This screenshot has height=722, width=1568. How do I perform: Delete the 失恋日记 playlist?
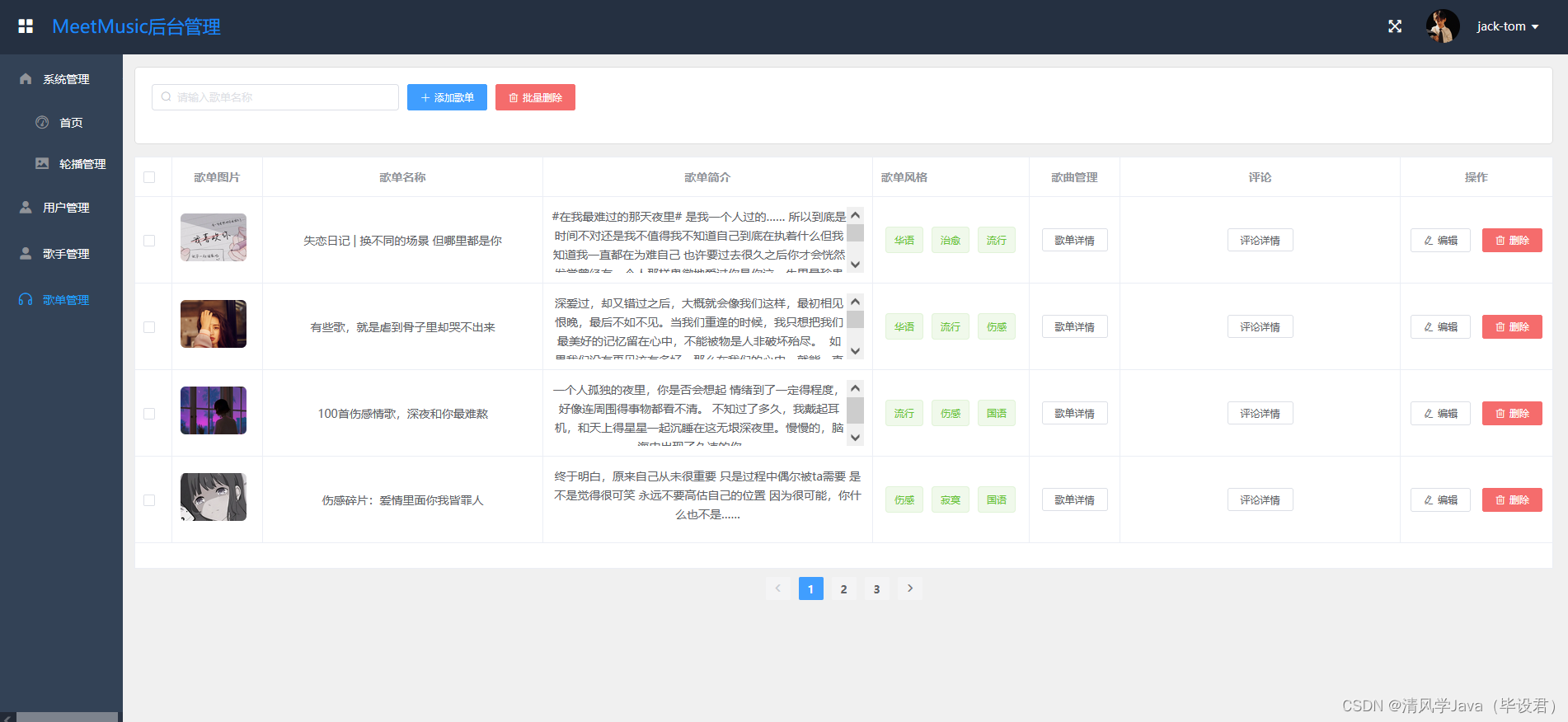tap(1512, 240)
